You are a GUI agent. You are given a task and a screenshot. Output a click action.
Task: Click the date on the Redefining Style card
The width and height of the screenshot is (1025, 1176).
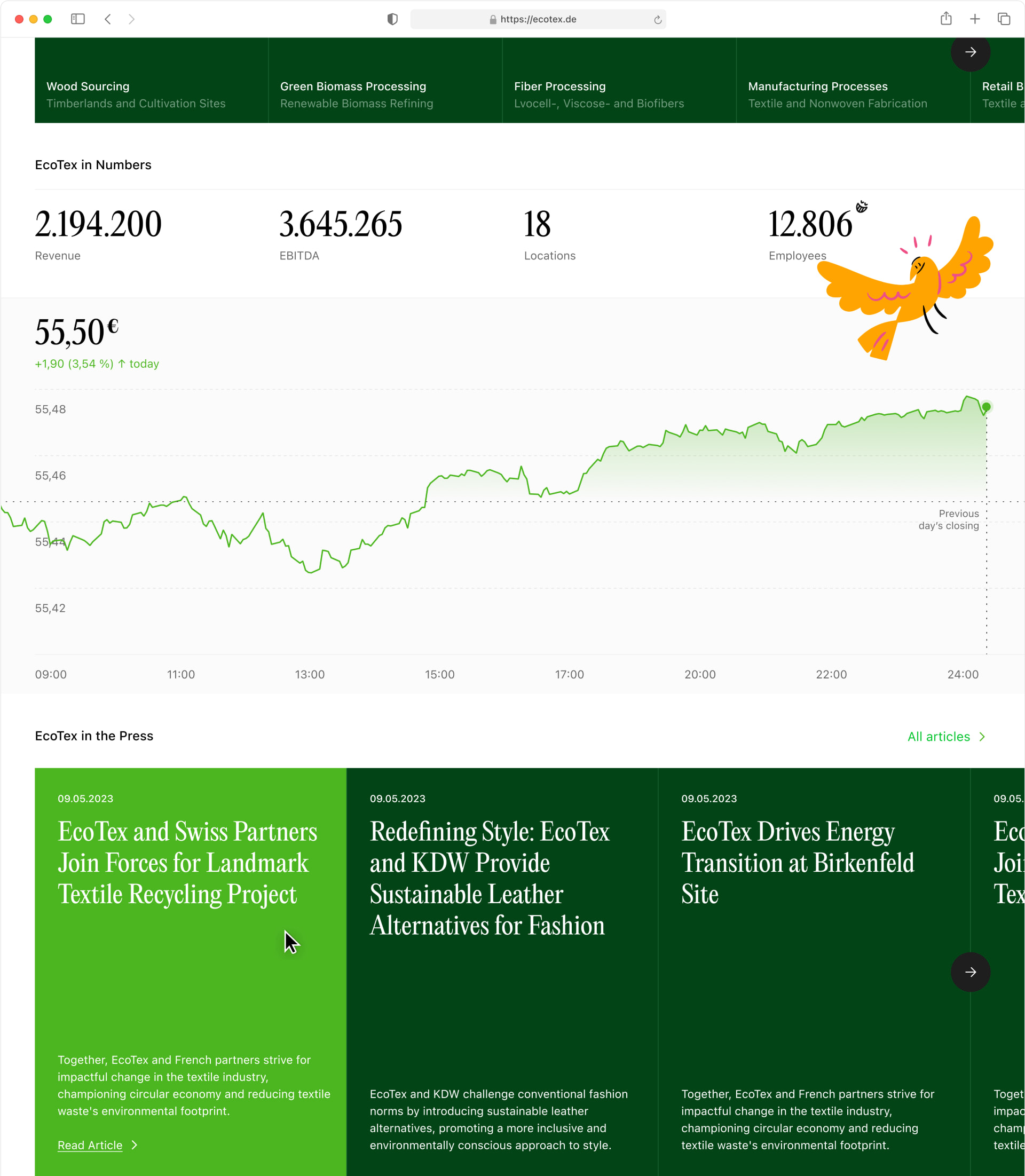398,799
